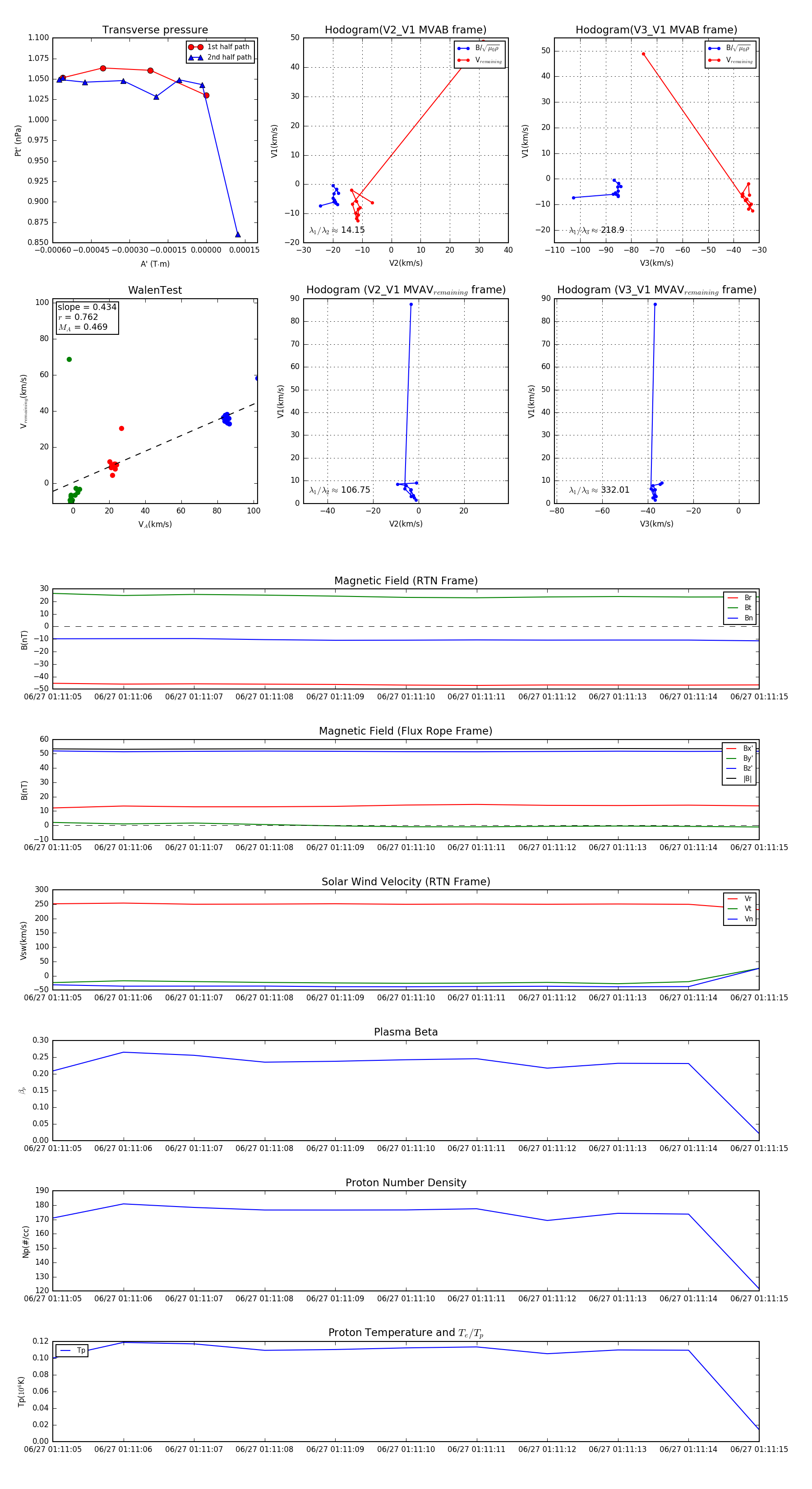
Task: Click the isolated green dot in WalenTest plot
Action: tap(69, 360)
